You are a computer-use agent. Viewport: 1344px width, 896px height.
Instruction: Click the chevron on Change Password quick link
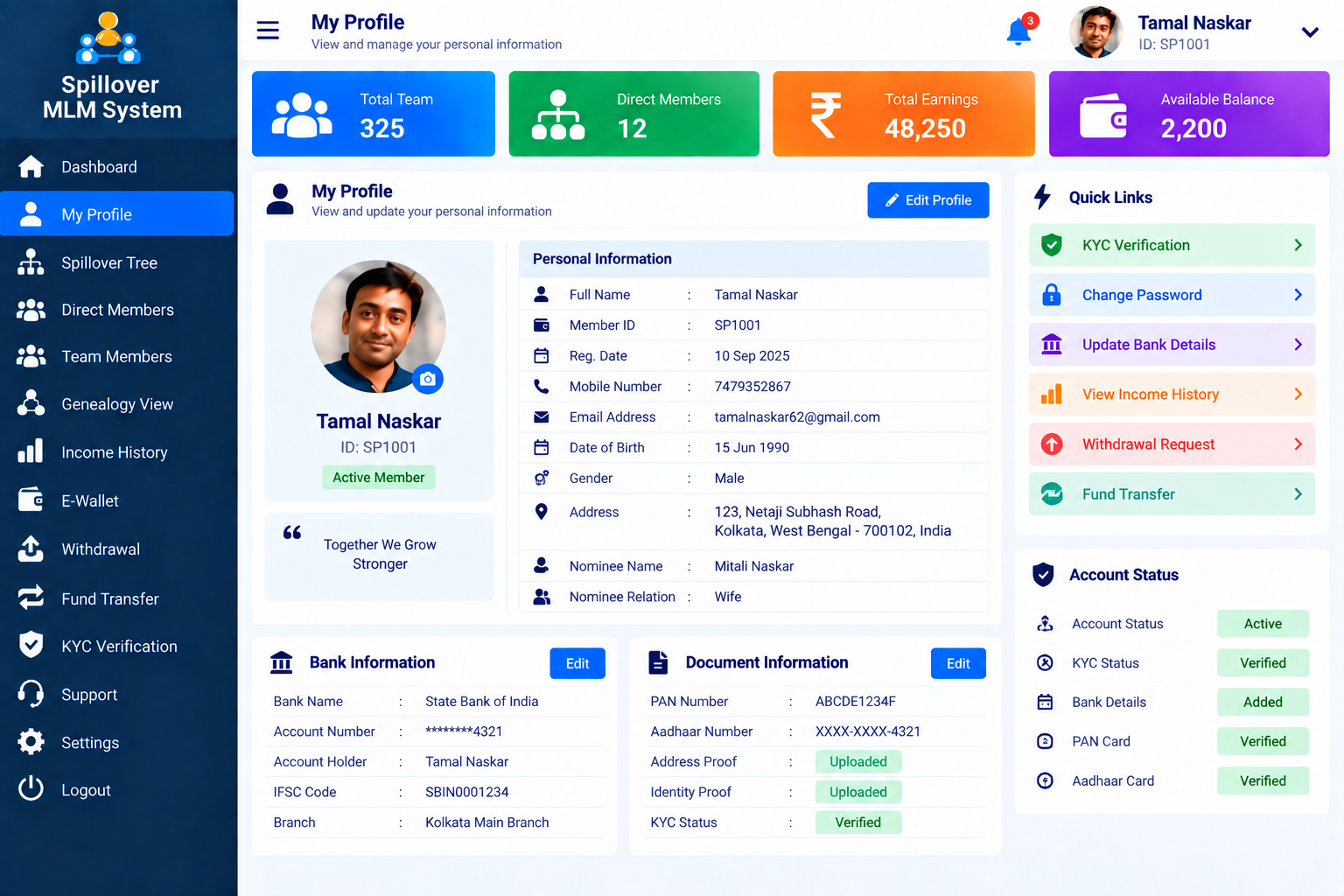1298,295
